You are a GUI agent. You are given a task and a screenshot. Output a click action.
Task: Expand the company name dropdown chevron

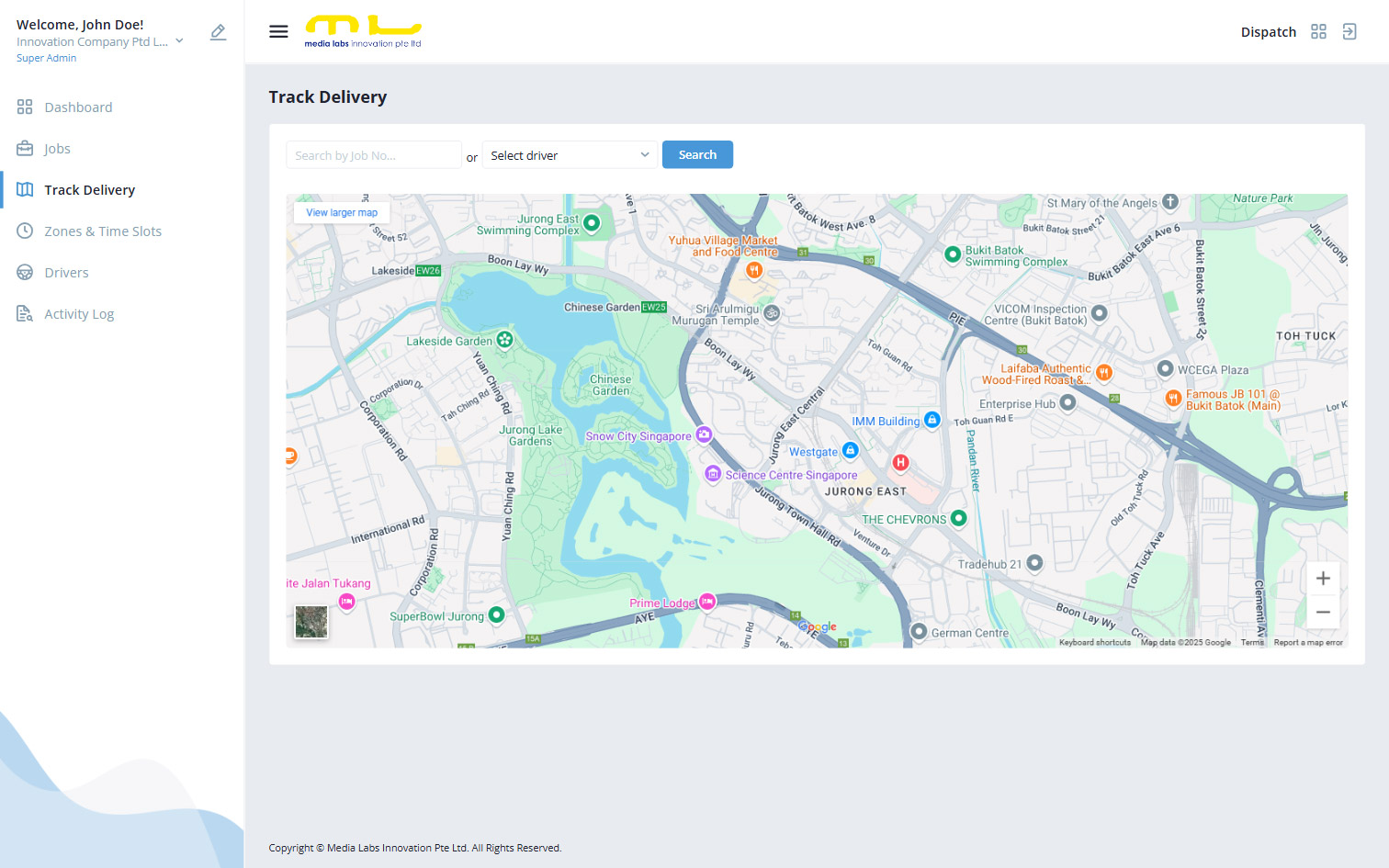click(179, 41)
